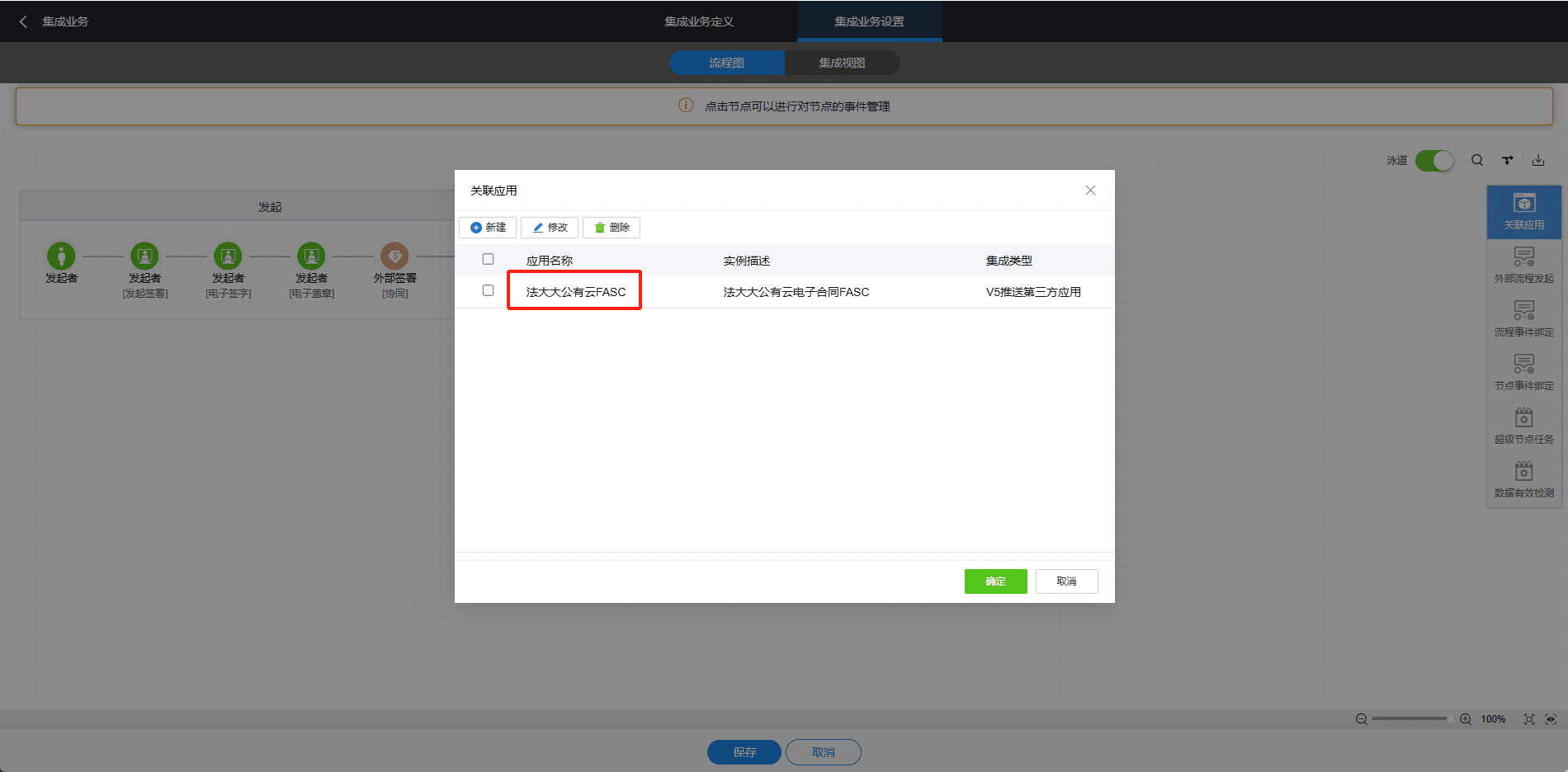
Task: Click the 新建 button in dialog
Action: (x=488, y=228)
